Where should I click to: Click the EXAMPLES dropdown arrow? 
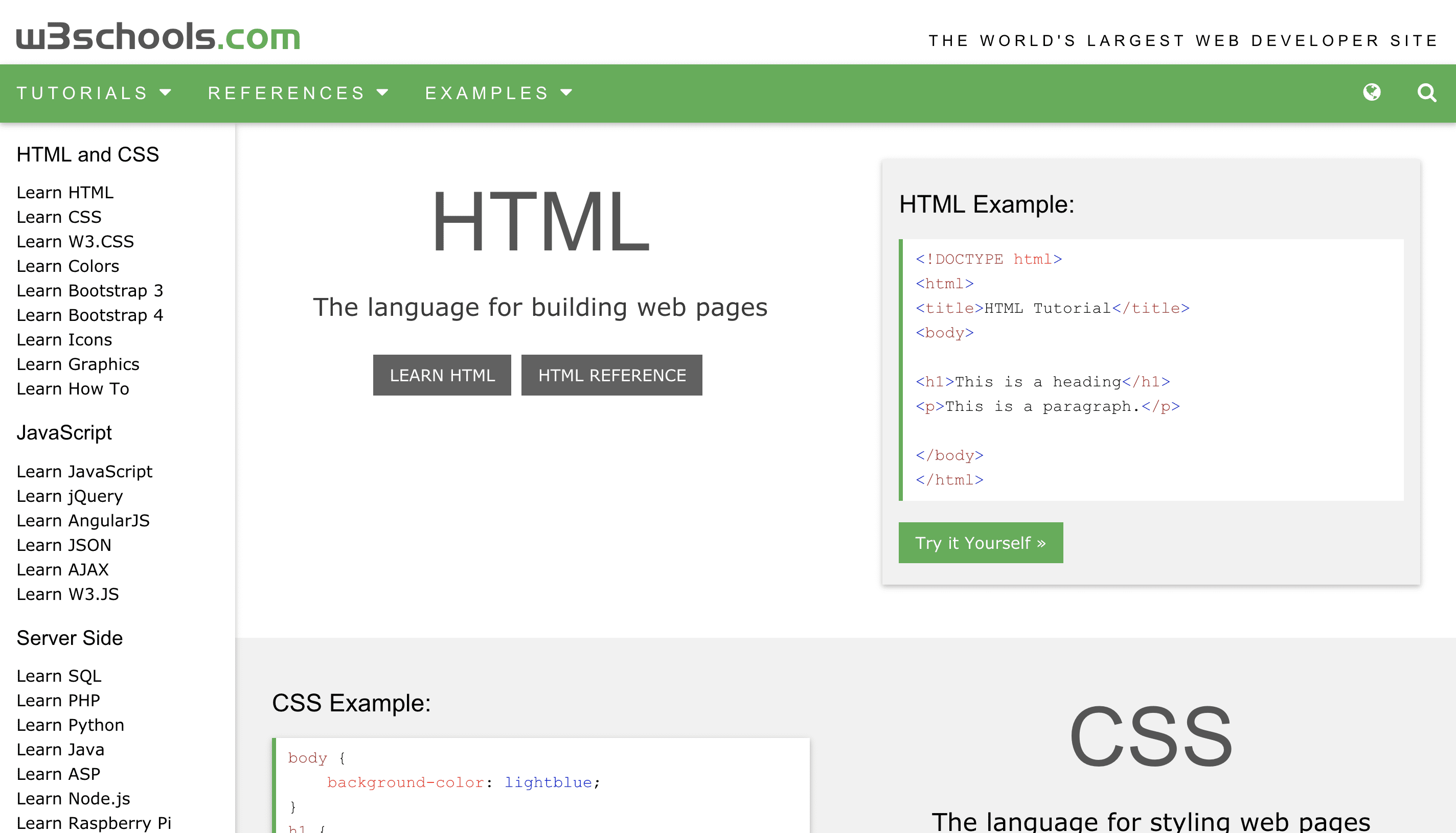(x=567, y=93)
